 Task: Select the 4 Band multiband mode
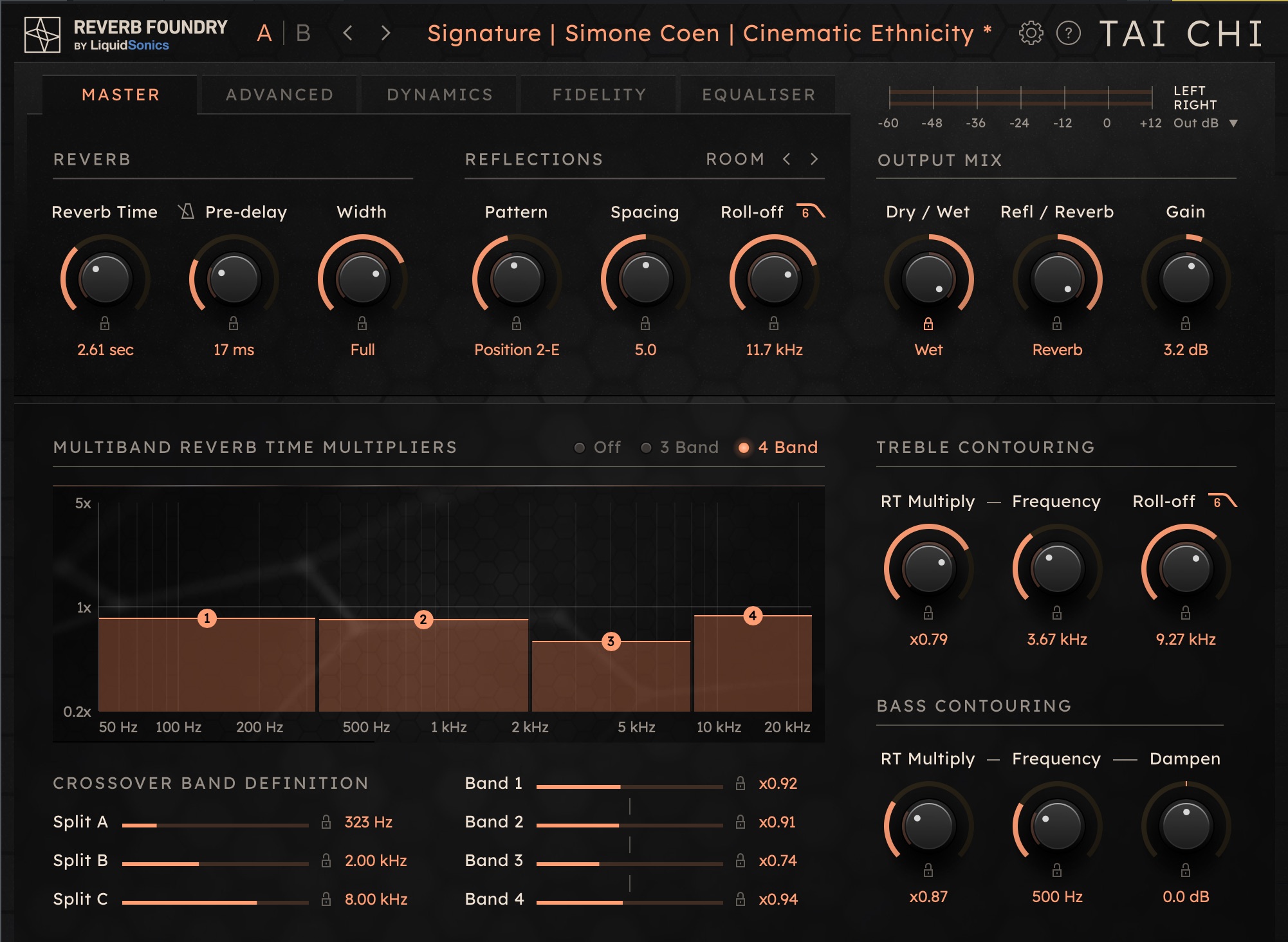744,447
